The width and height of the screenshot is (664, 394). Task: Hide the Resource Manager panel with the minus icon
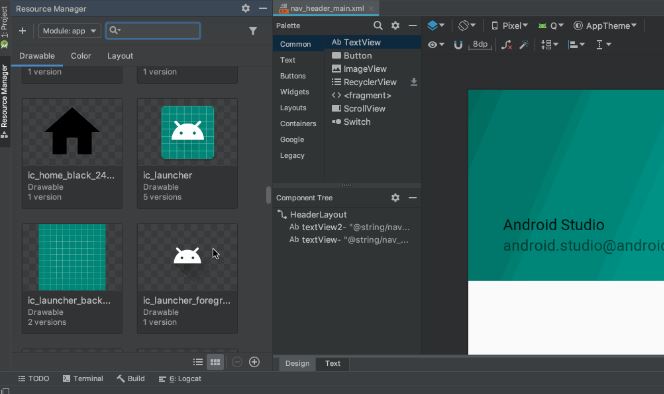[x=263, y=8]
